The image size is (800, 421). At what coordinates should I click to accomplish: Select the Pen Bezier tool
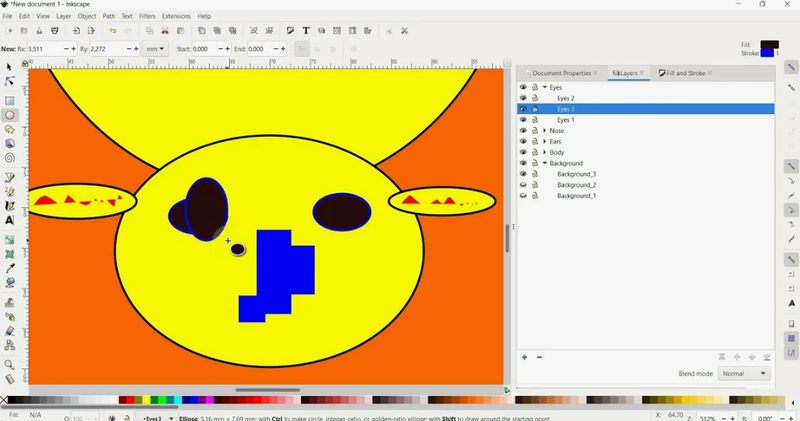coord(9,178)
